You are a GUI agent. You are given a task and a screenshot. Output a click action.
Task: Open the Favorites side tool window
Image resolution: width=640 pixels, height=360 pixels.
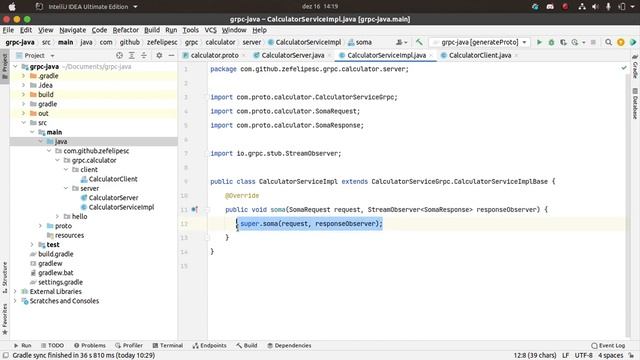[x=5, y=319]
